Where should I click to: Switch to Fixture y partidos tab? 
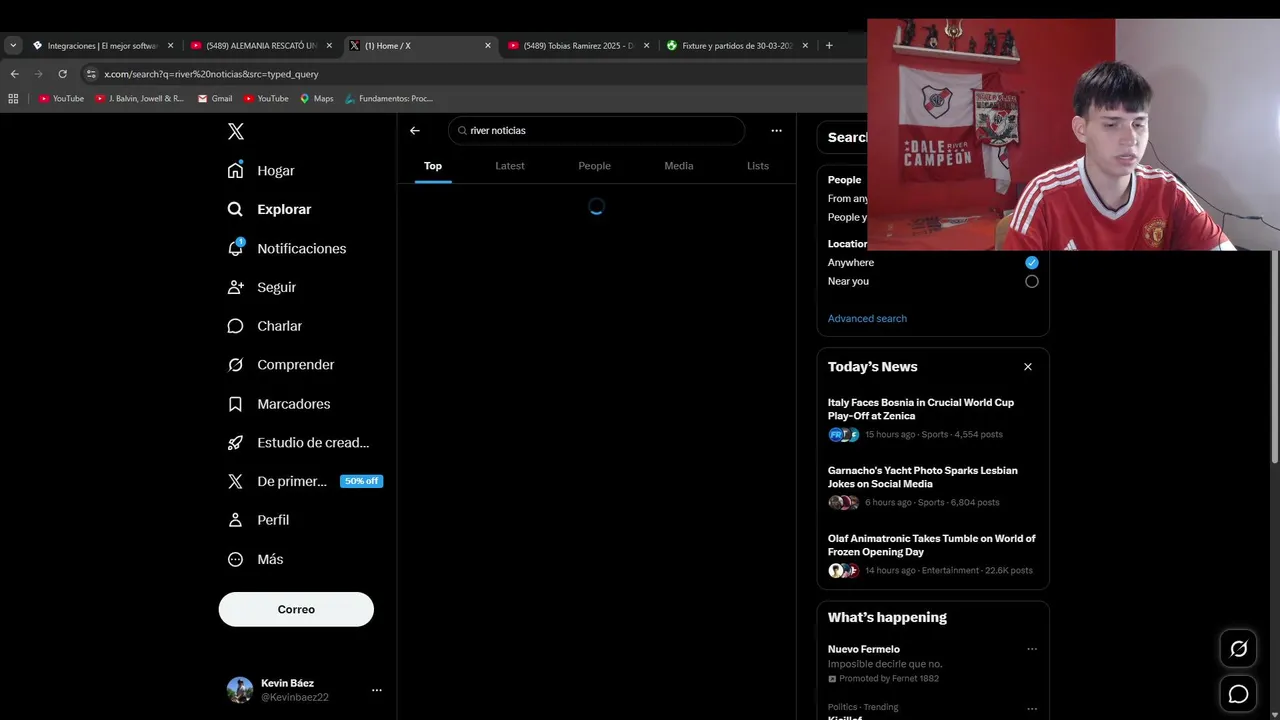[736, 45]
